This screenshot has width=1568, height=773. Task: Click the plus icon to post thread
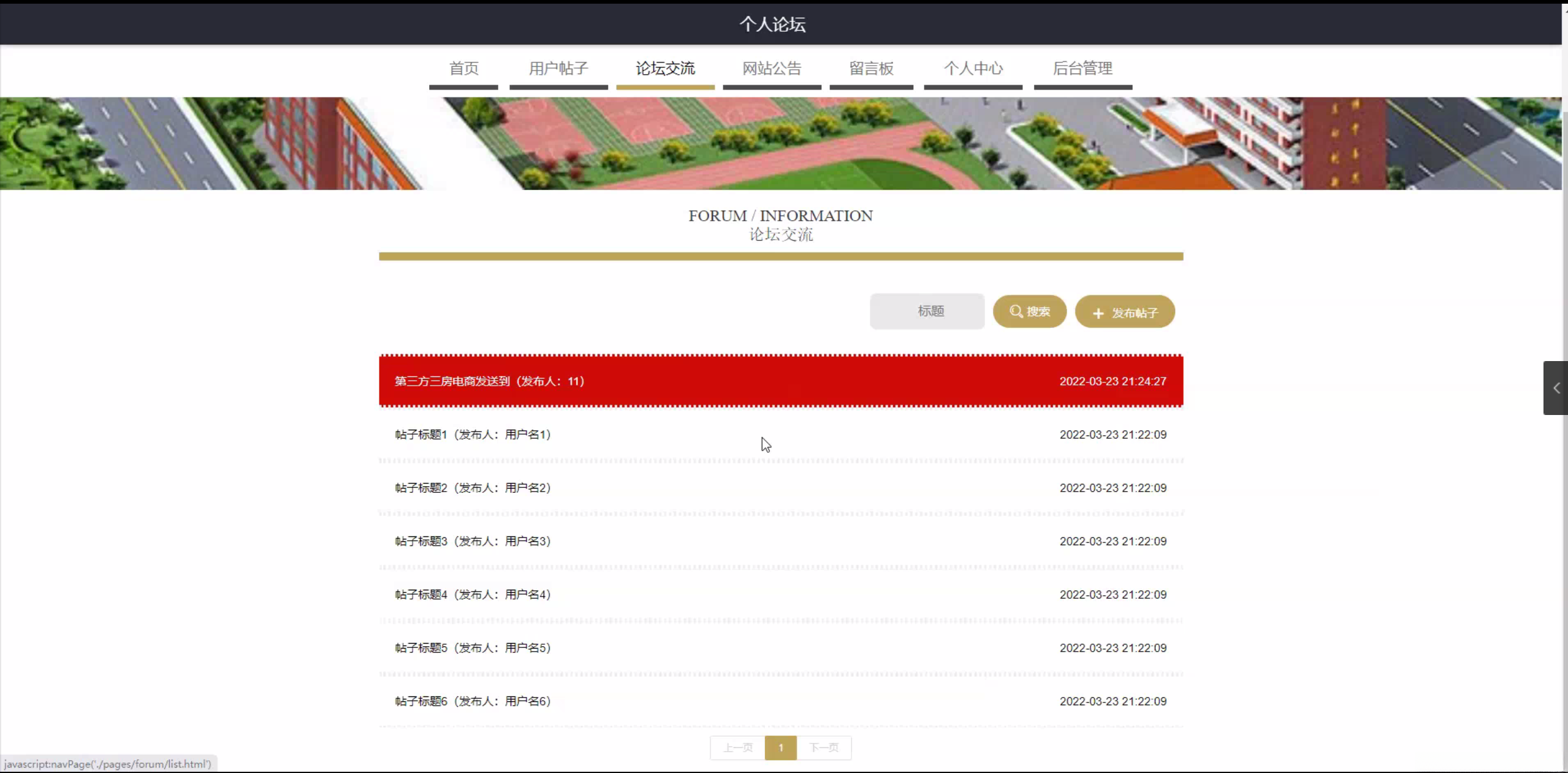[x=1098, y=313]
